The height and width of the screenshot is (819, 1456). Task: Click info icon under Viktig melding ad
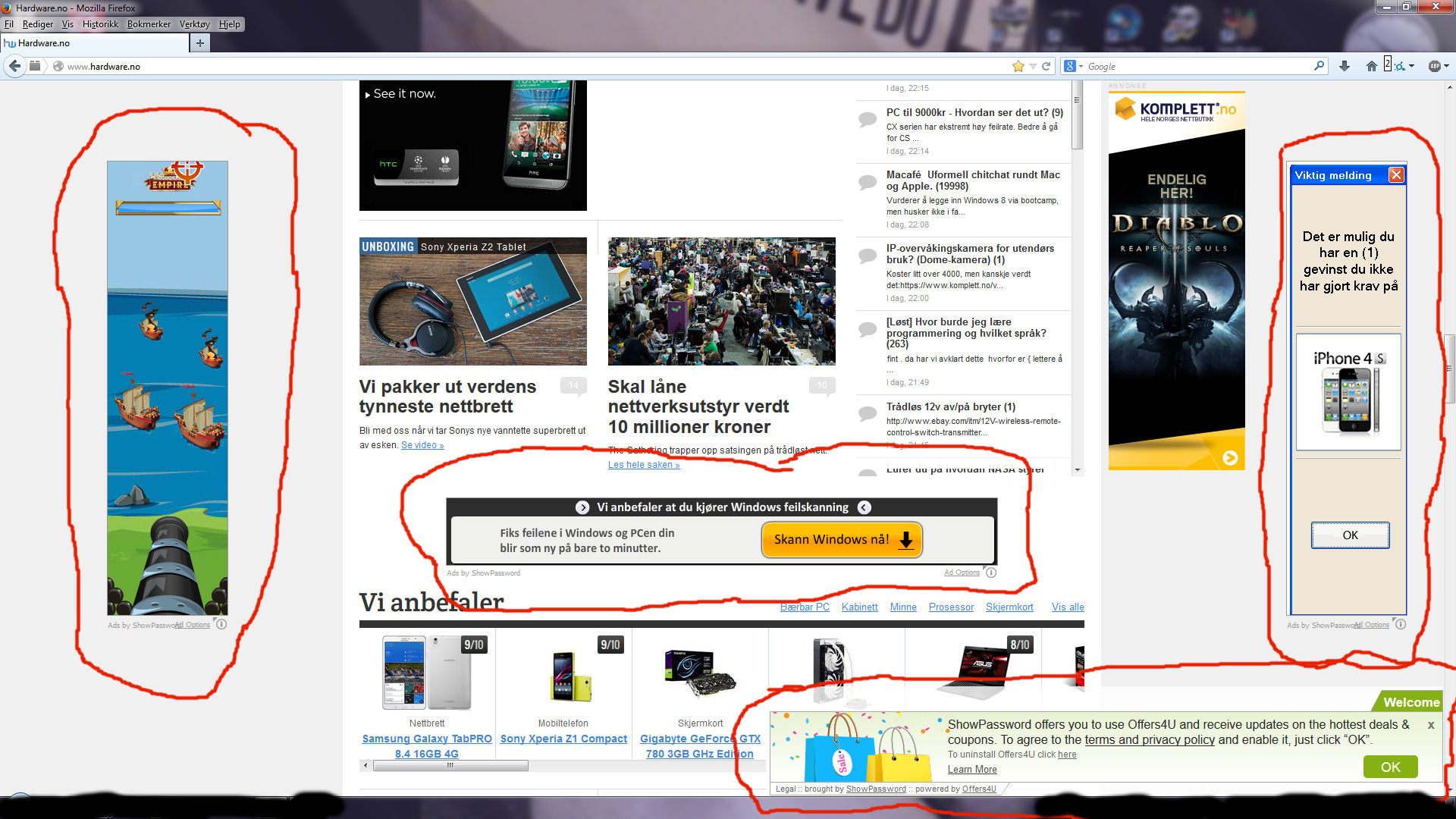point(1400,624)
